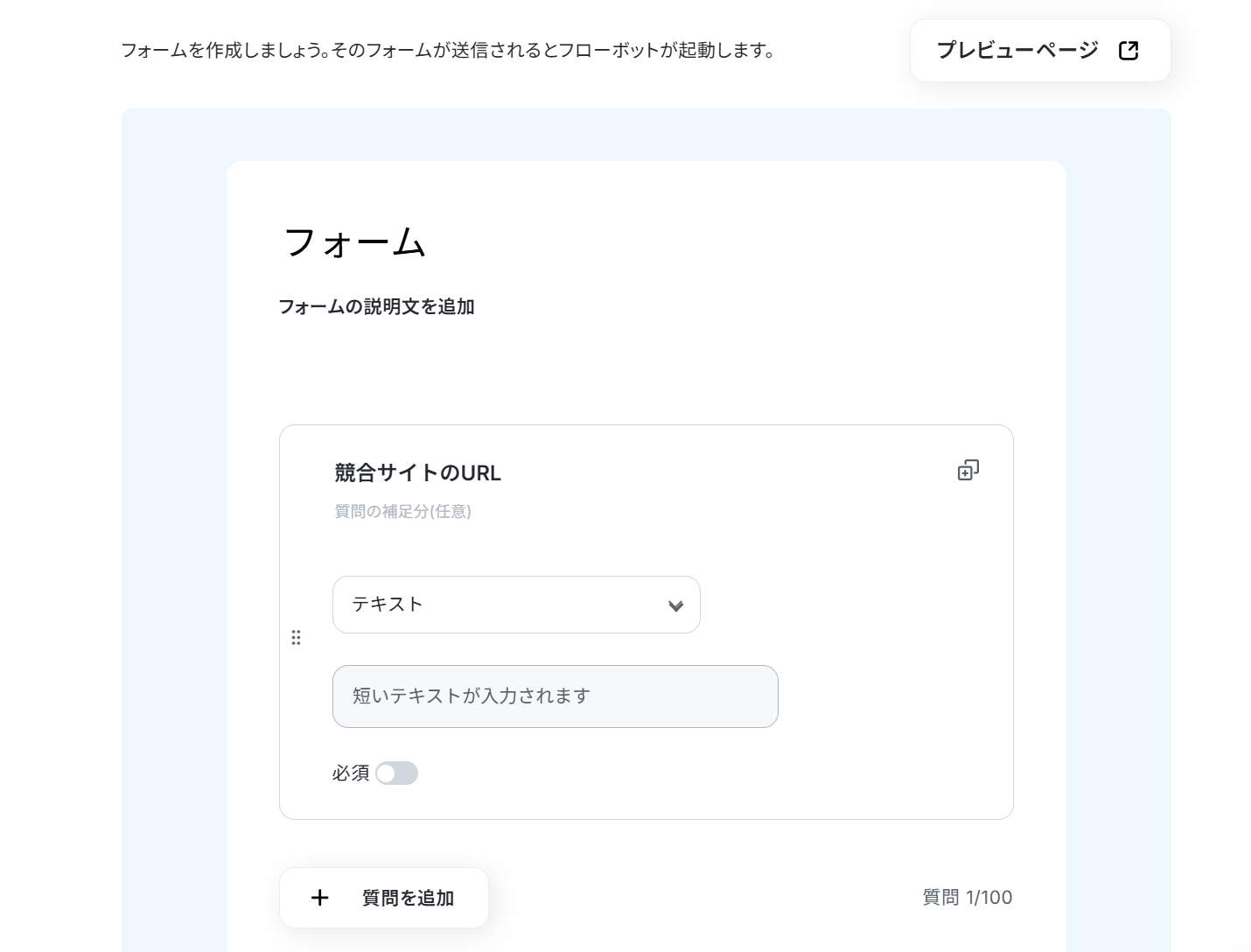This screenshot has width=1251, height=952.
Task: Open the テキスト question type dropdown
Action: click(516, 605)
